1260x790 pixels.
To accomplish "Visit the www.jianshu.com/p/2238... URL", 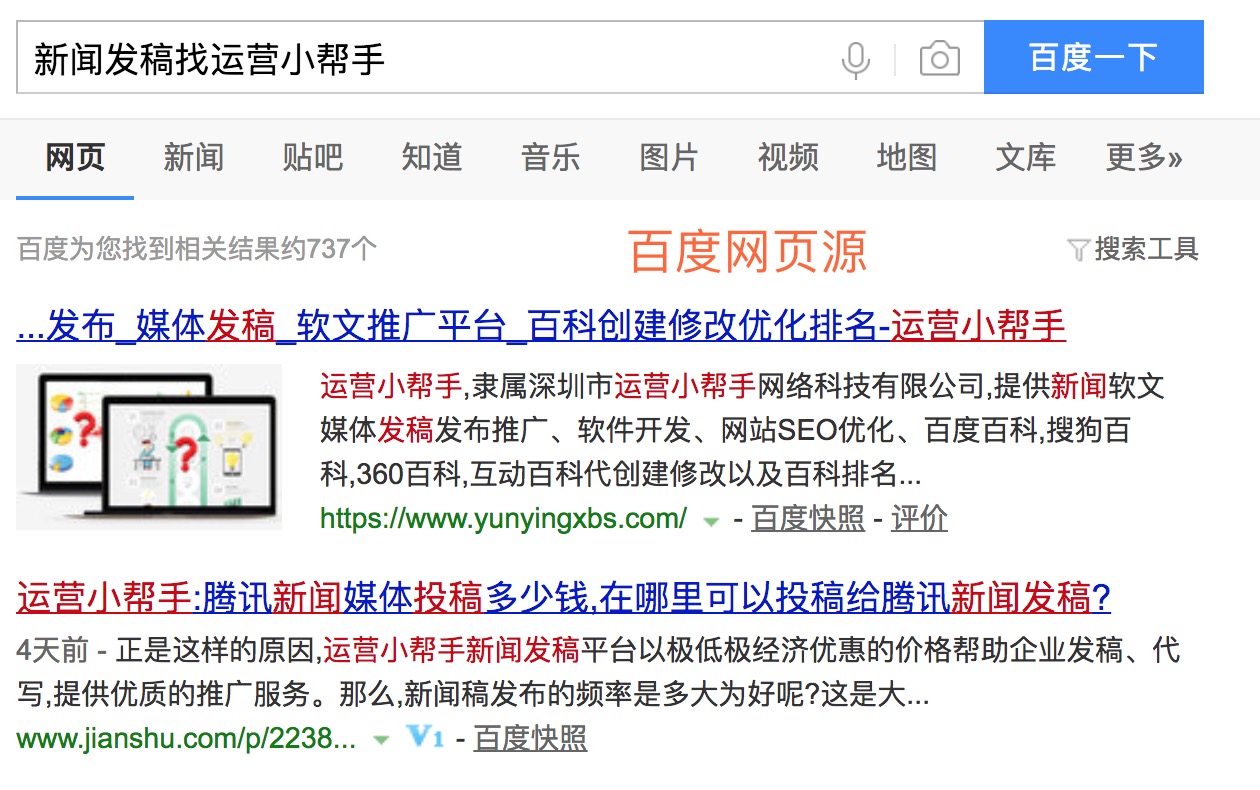I will [186, 739].
